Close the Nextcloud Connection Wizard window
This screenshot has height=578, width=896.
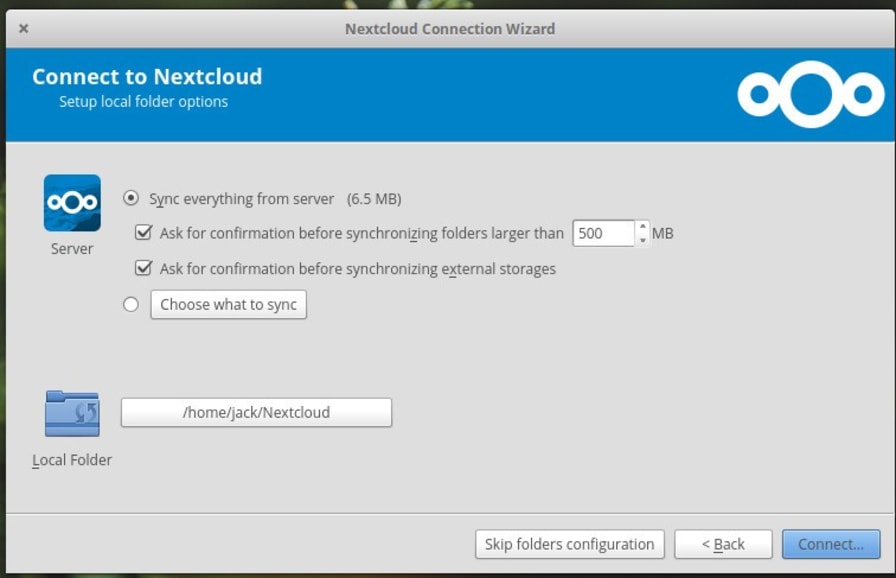(23, 28)
